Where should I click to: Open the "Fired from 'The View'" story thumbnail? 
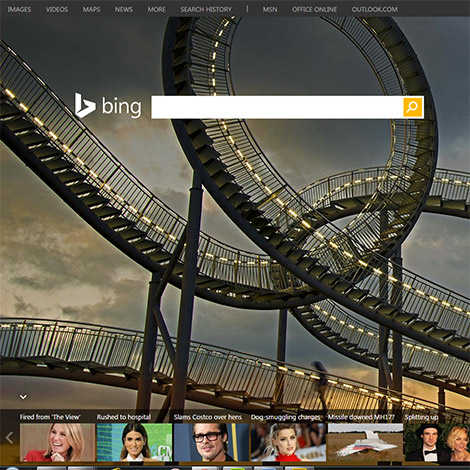pos(57,442)
